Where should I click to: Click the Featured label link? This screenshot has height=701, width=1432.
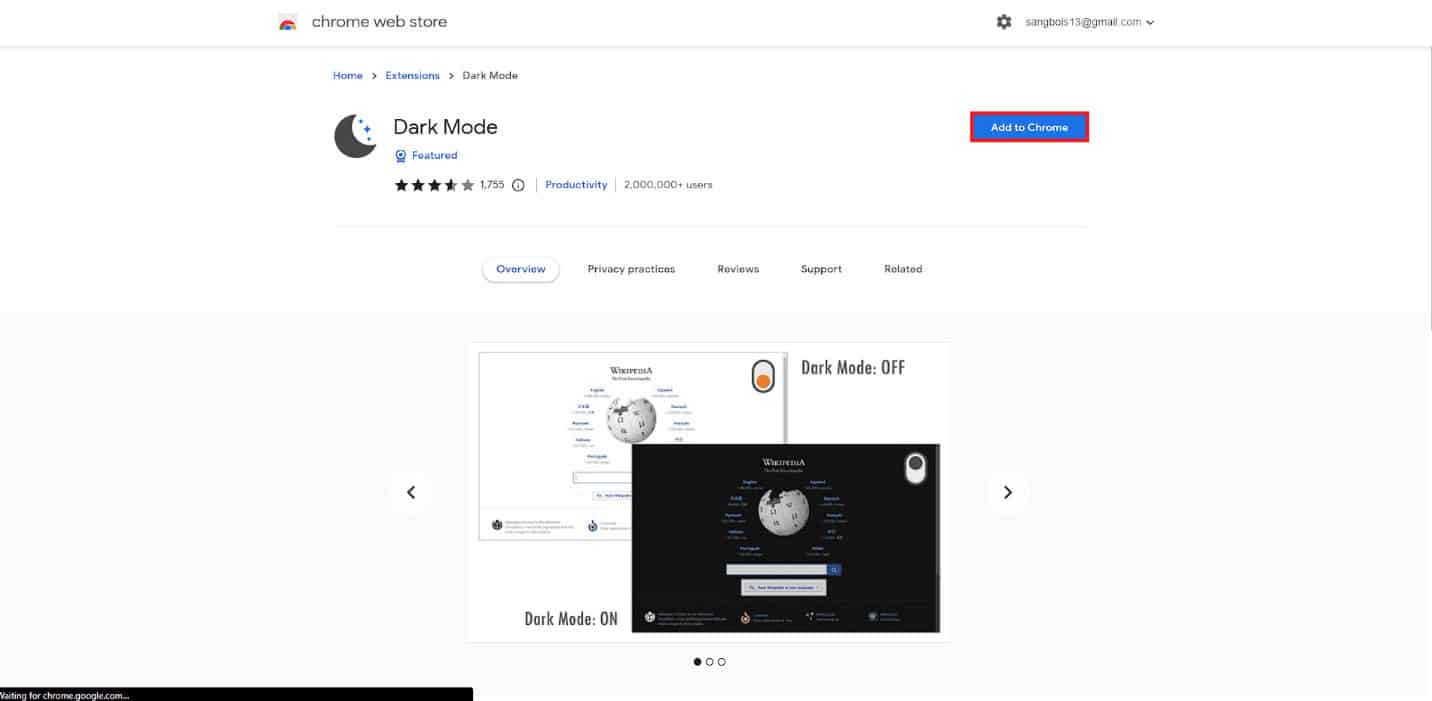click(434, 156)
